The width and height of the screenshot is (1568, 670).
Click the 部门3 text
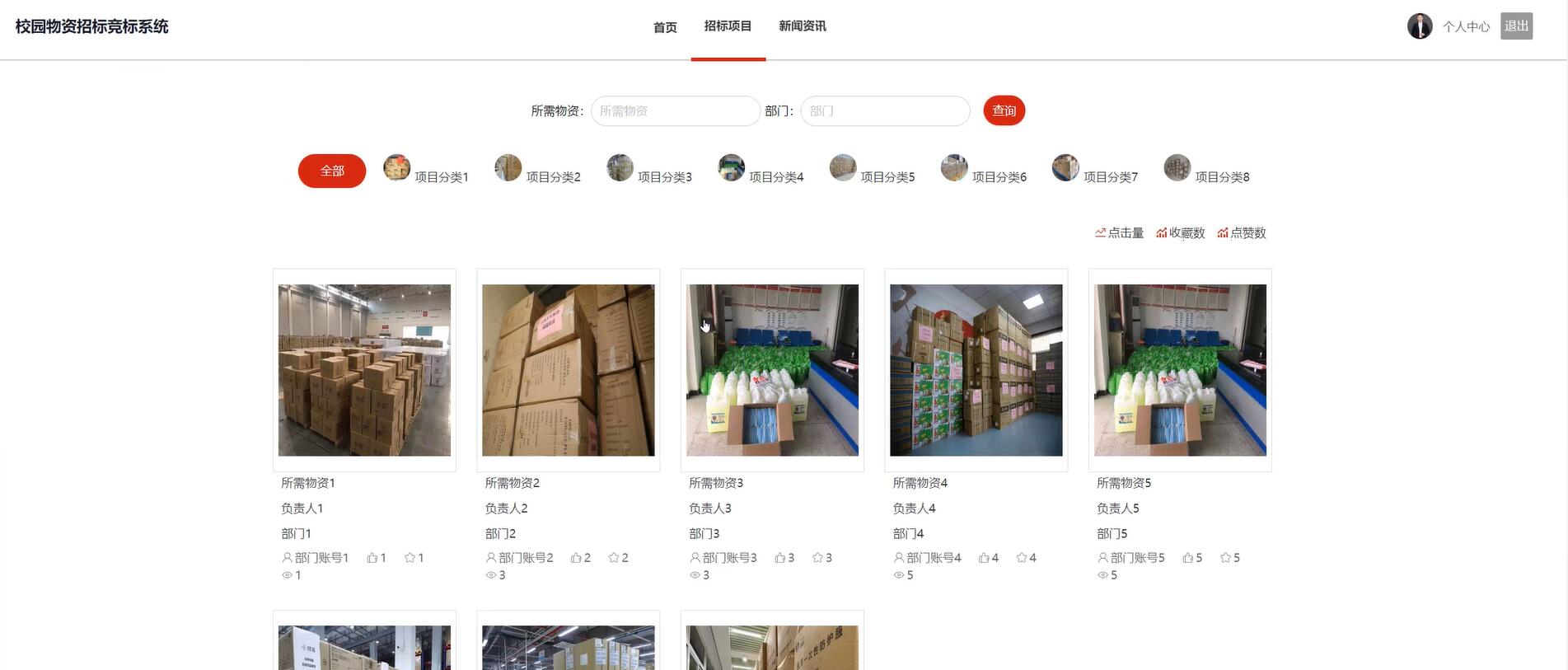tap(704, 534)
